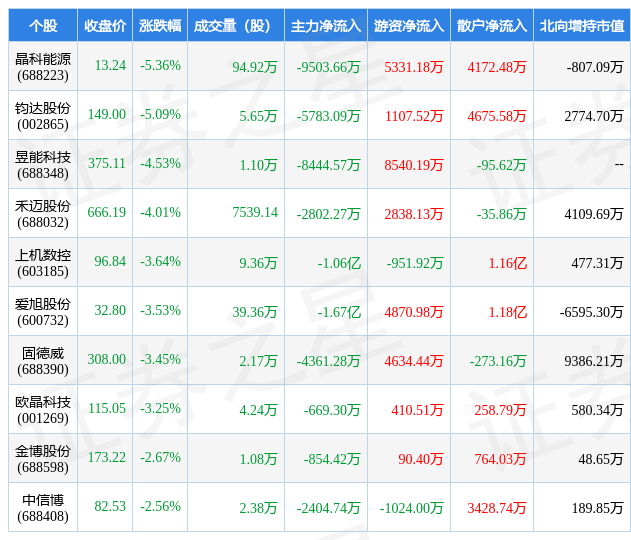Click the 个股 column header
This screenshot has height=540, width=631.
click(x=43, y=26)
